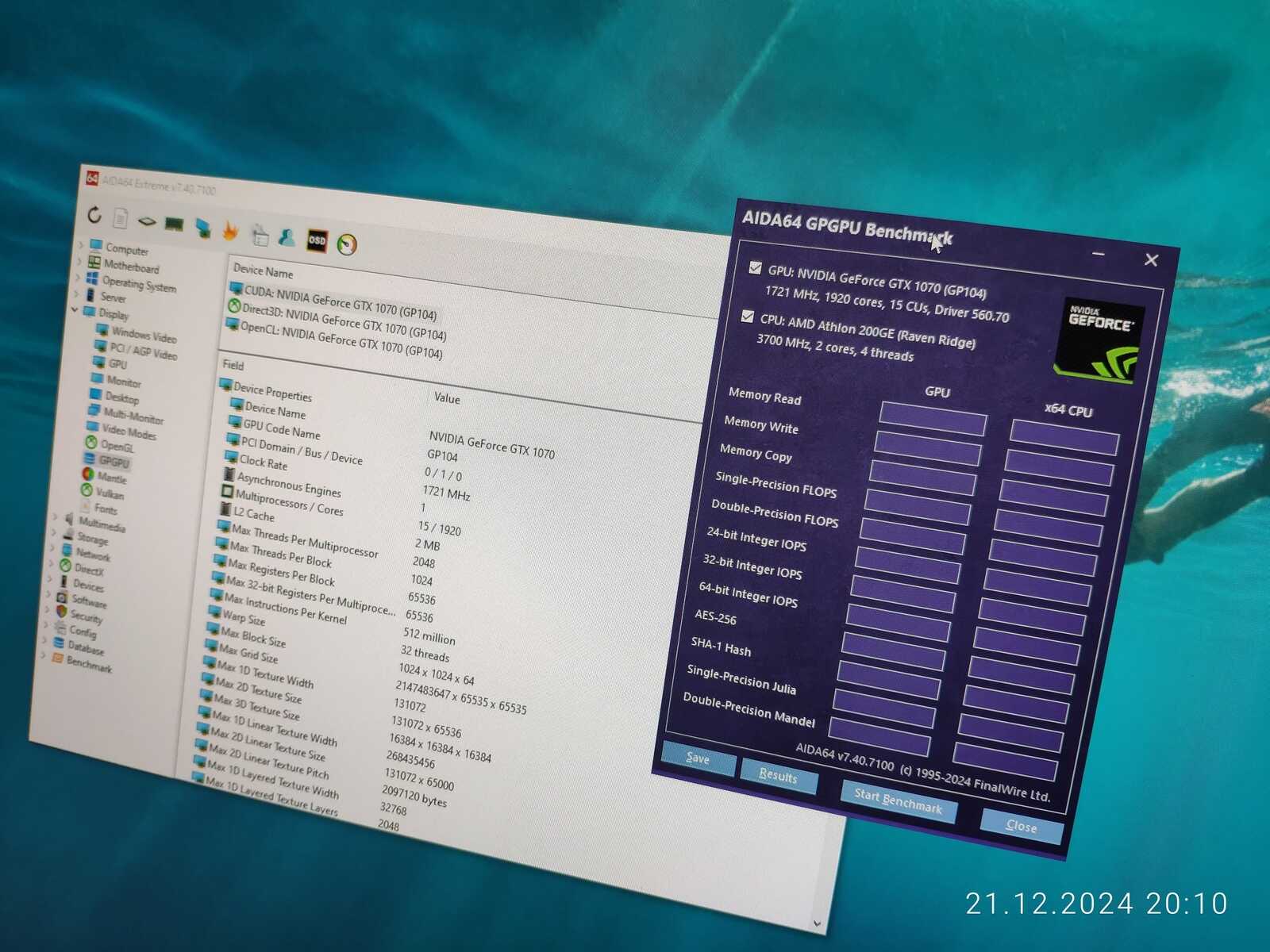Collapse the Display tree node chevron
The width and height of the screenshot is (1270, 952).
[x=75, y=310]
